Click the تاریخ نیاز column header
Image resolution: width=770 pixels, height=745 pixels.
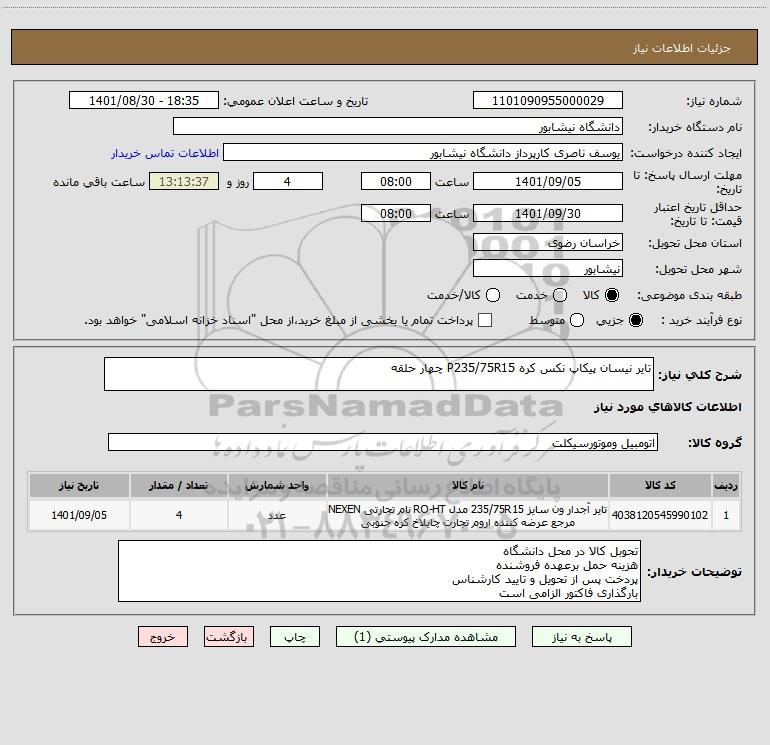coord(79,485)
